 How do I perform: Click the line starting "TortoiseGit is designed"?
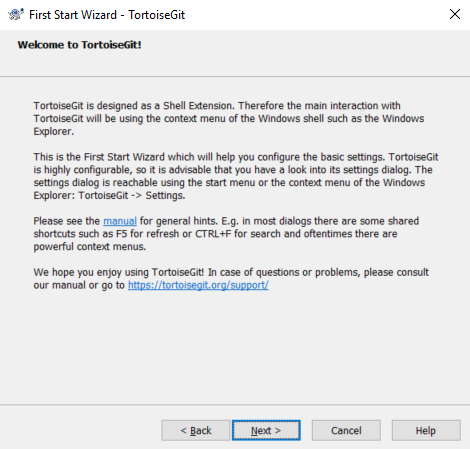click(217, 106)
